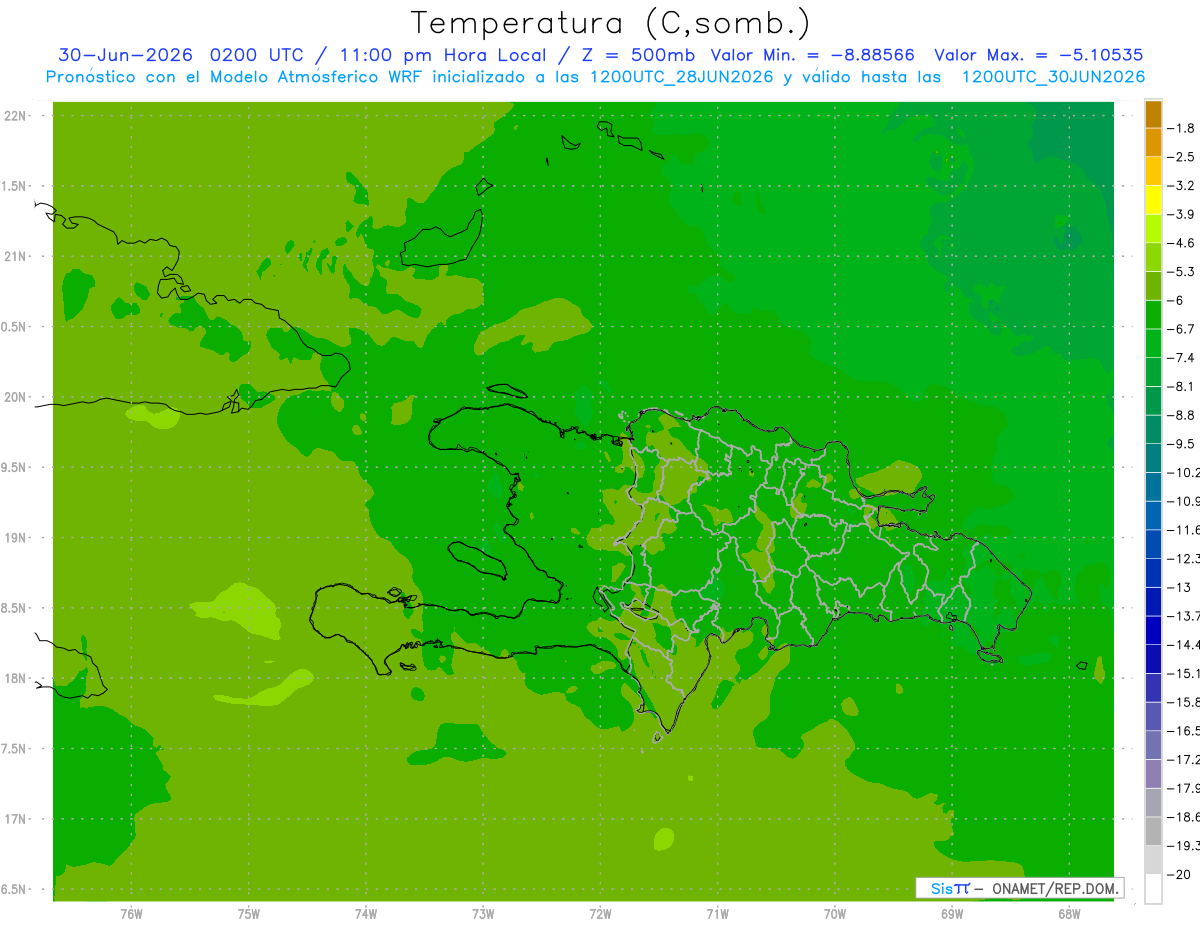Click the "0200 UTC" time text
Image resolution: width=1200 pixels, height=927 pixels.
257,55
